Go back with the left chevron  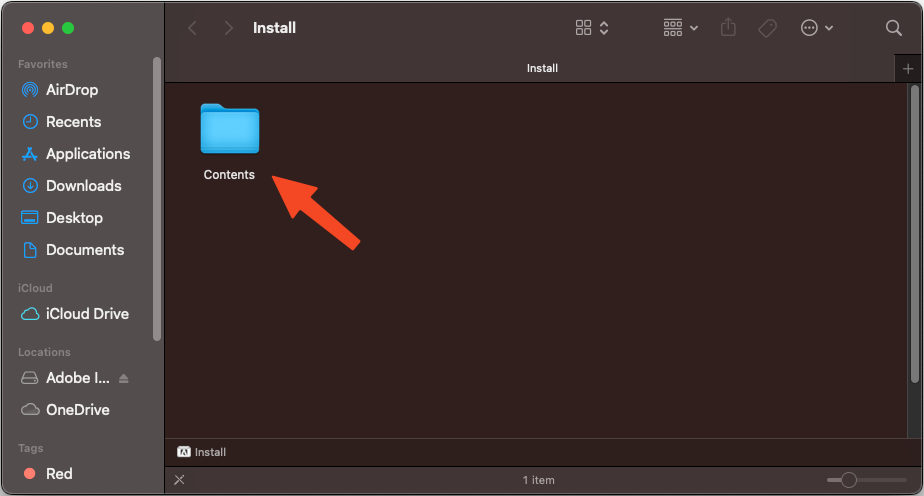(x=192, y=28)
